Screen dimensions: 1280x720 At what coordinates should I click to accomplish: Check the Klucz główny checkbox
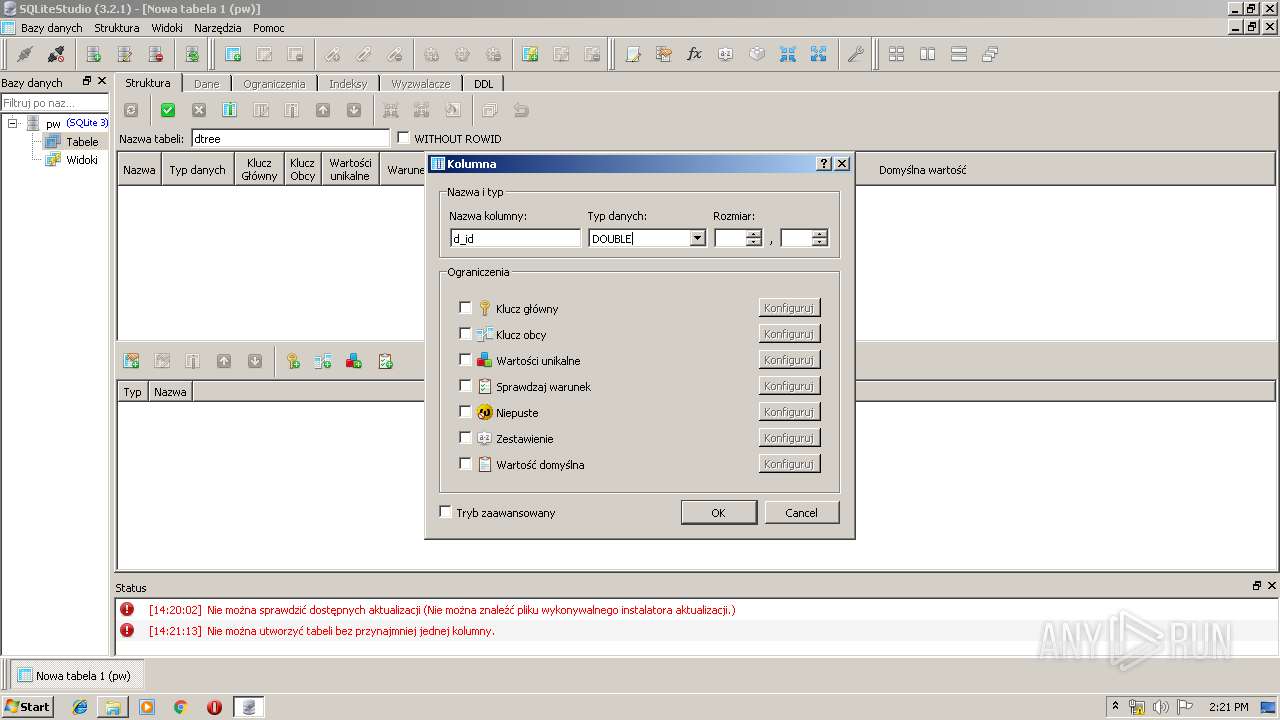point(465,308)
